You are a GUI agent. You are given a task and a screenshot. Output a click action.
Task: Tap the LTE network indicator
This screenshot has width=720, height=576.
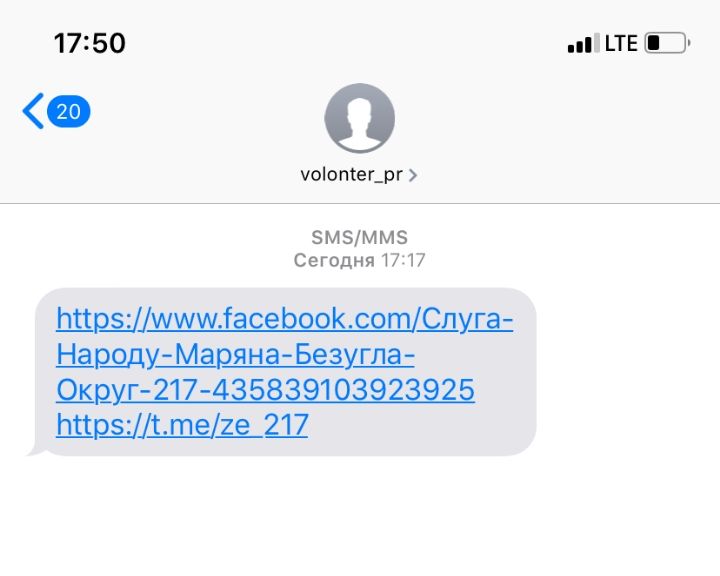tap(621, 43)
